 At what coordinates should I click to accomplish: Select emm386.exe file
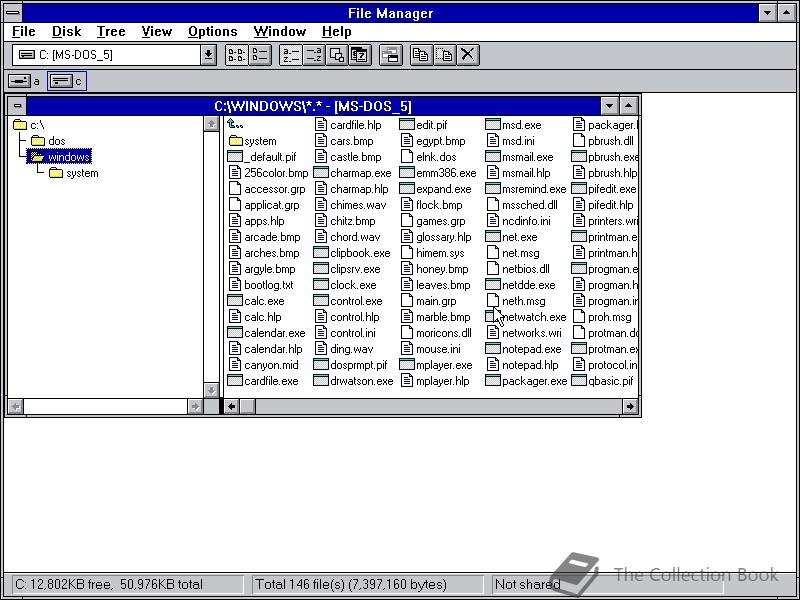coord(438,173)
